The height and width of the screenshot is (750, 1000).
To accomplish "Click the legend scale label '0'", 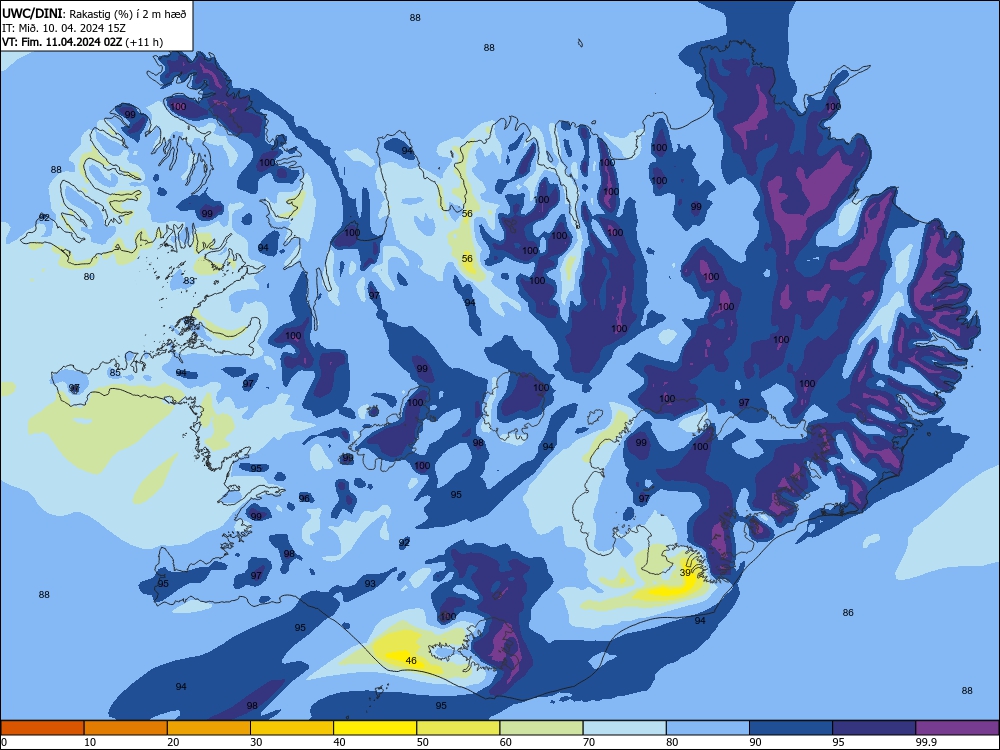I will point(4,742).
